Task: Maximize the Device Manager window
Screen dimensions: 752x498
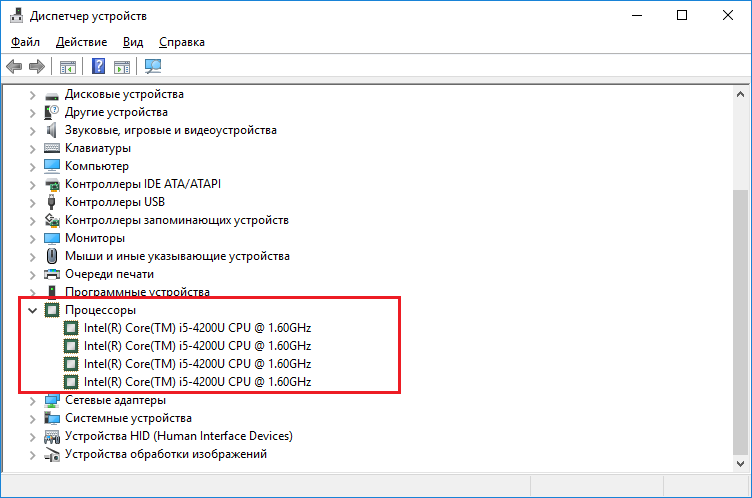Action: pyautogui.click(x=682, y=15)
